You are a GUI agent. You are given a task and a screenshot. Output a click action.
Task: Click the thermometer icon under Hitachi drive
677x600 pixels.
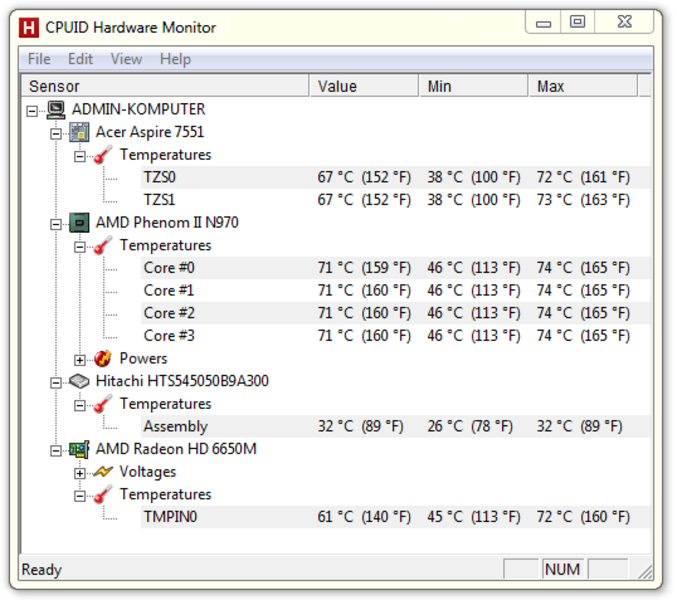pyautogui.click(x=103, y=404)
